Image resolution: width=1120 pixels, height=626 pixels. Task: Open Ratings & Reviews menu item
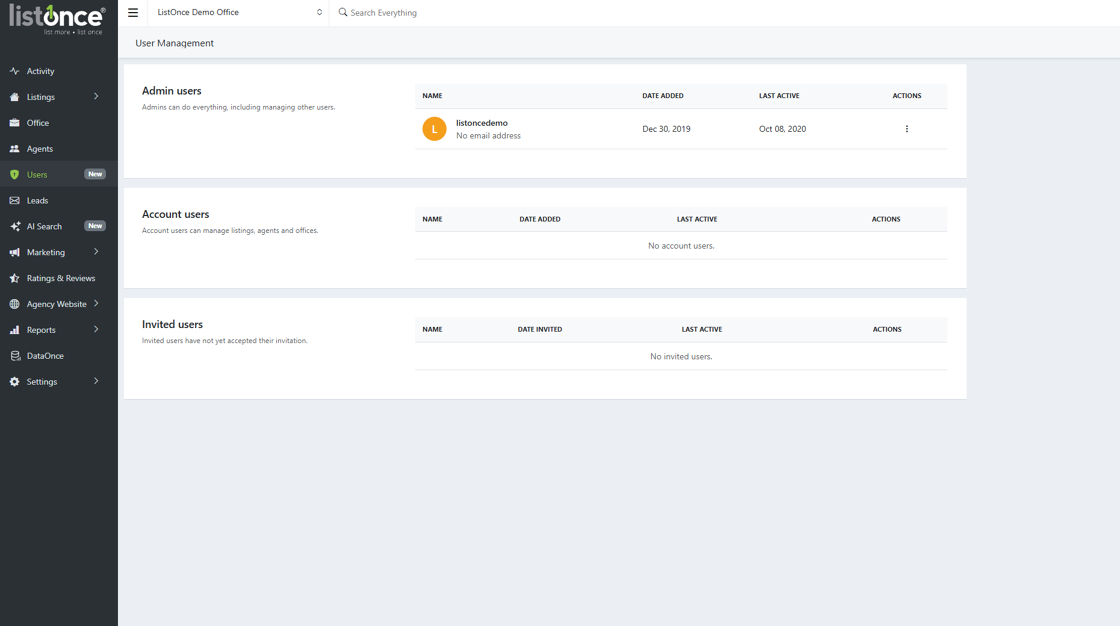(x=60, y=278)
